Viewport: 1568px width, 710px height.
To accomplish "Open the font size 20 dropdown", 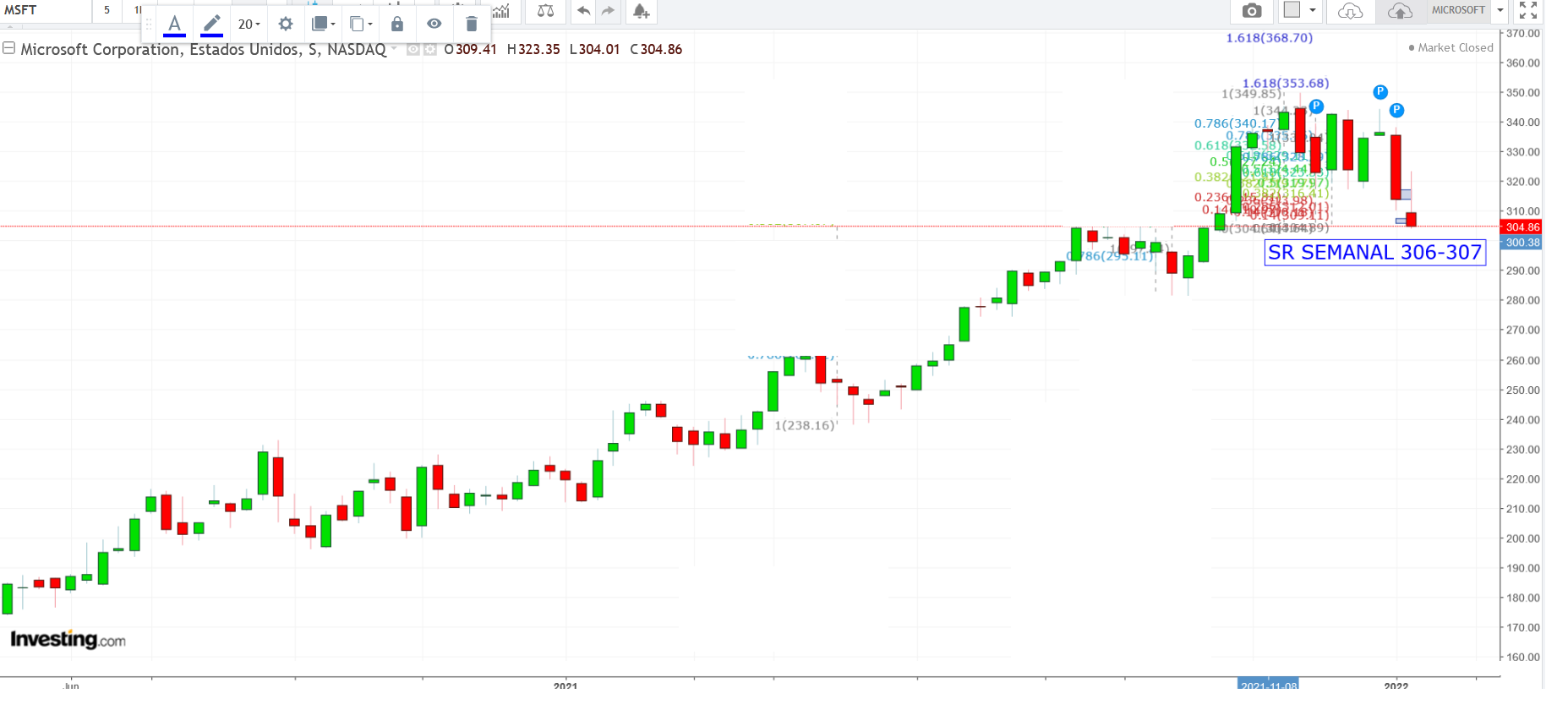I will point(249,24).
